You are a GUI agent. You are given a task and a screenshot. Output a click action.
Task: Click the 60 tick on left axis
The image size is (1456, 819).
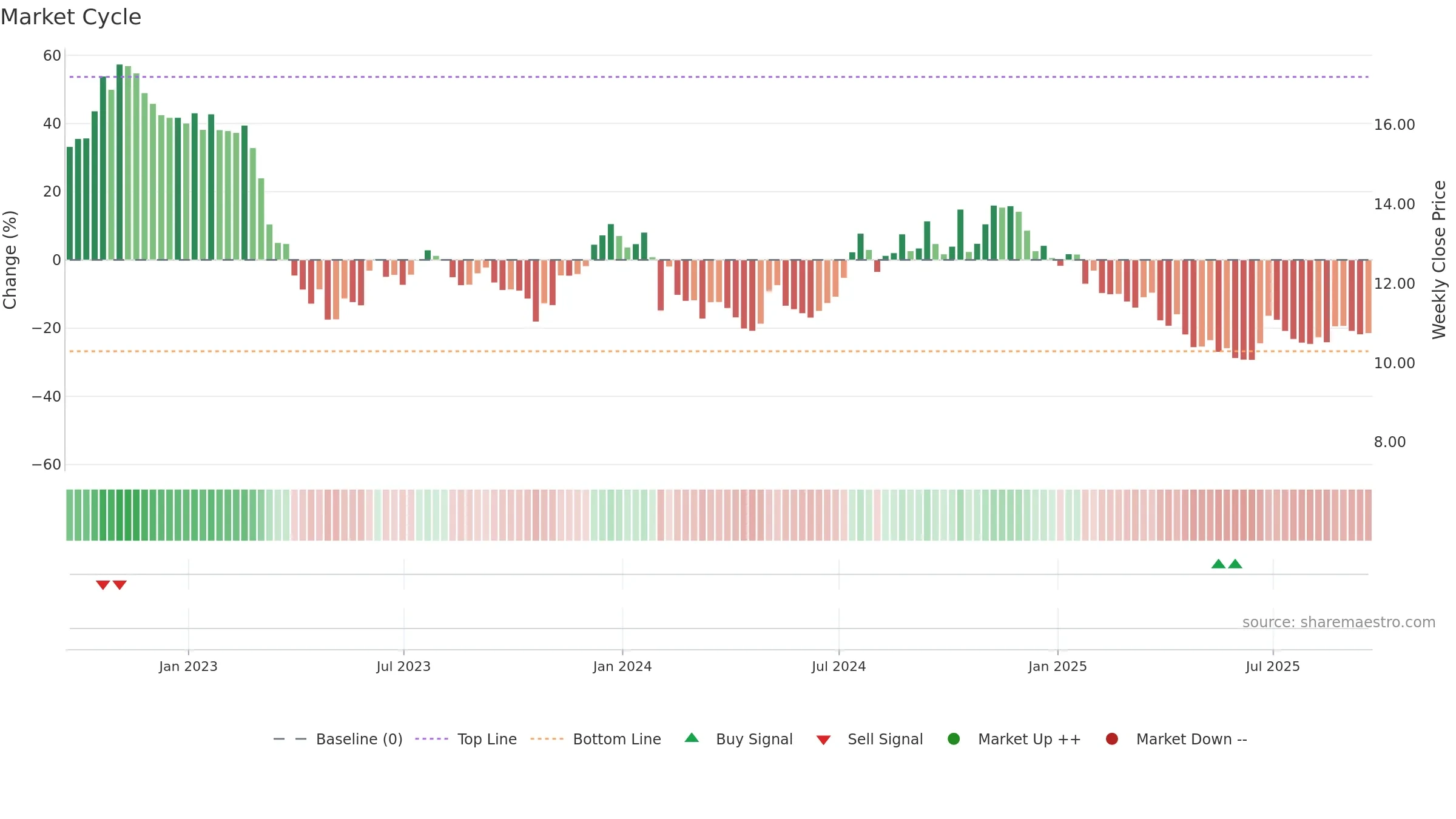[52, 56]
